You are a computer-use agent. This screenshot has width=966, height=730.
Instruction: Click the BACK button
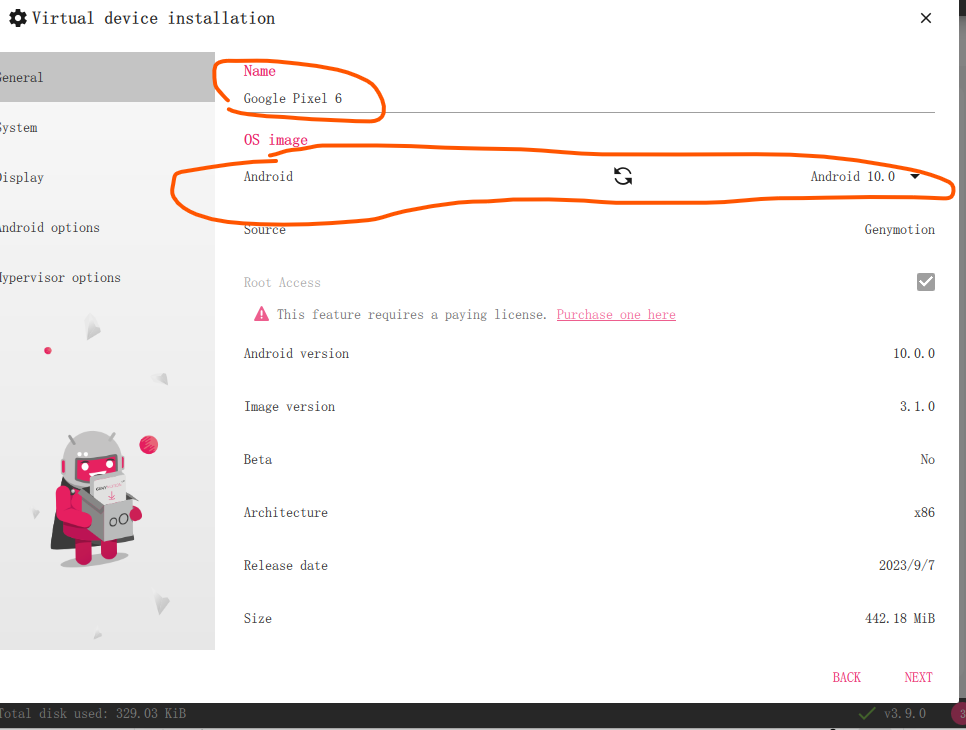coord(846,677)
